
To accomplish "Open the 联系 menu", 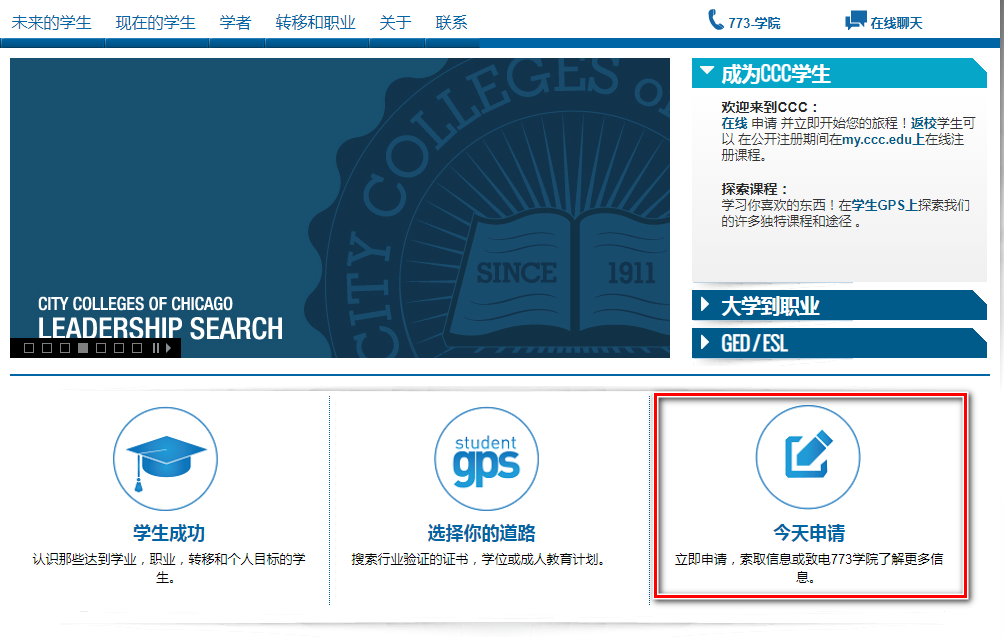I will (x=451, y=22).
